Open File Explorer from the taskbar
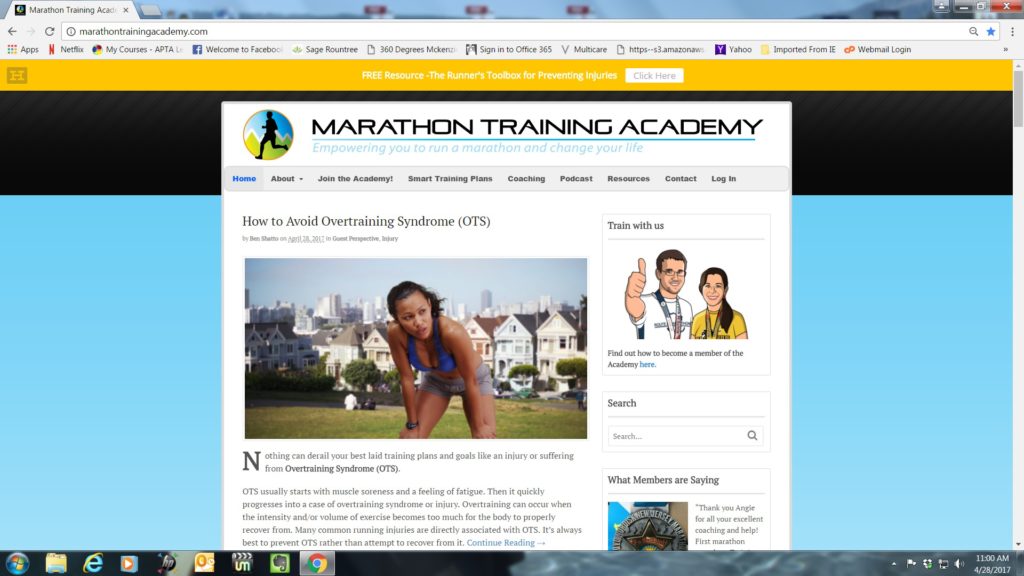1024x576 pixels. pos(56,563)
